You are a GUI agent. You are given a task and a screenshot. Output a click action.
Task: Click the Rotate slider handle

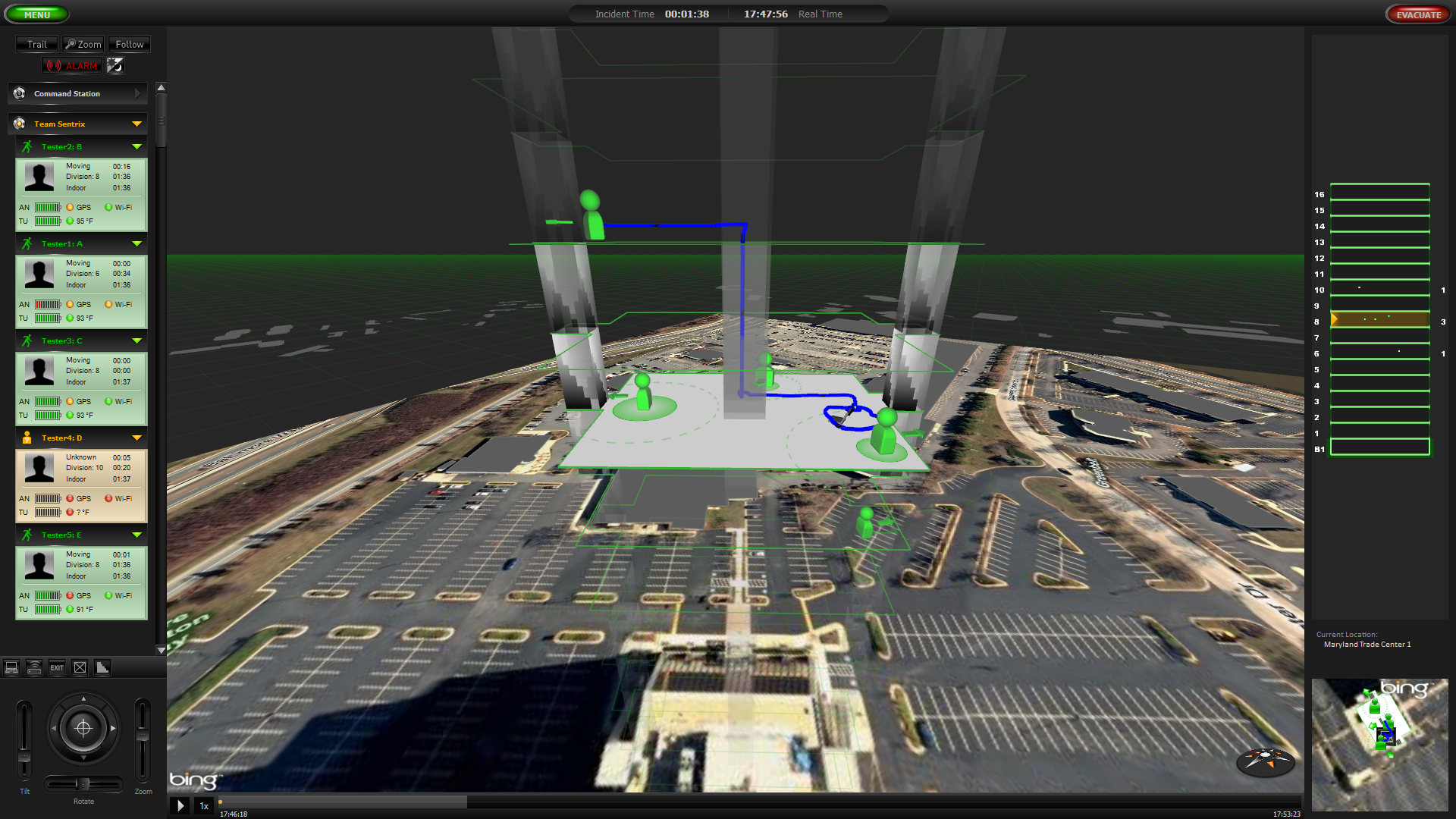tap(83, 784)
